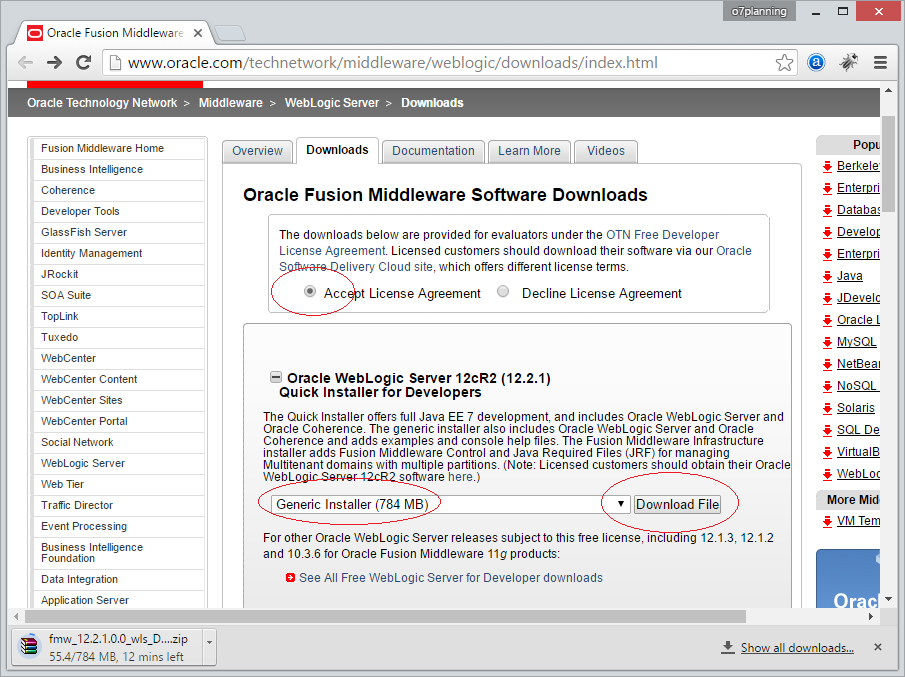Collapse the Oracle WebLogic Server 12cR2 section
The width and height of the screenshot is (905, 677).
276,377
